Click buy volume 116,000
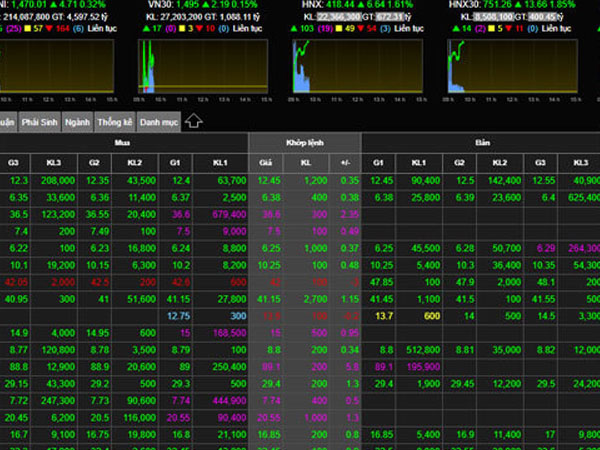Image resolution: width=600 pixels, height=450 pixels. [x=140, y=417]
